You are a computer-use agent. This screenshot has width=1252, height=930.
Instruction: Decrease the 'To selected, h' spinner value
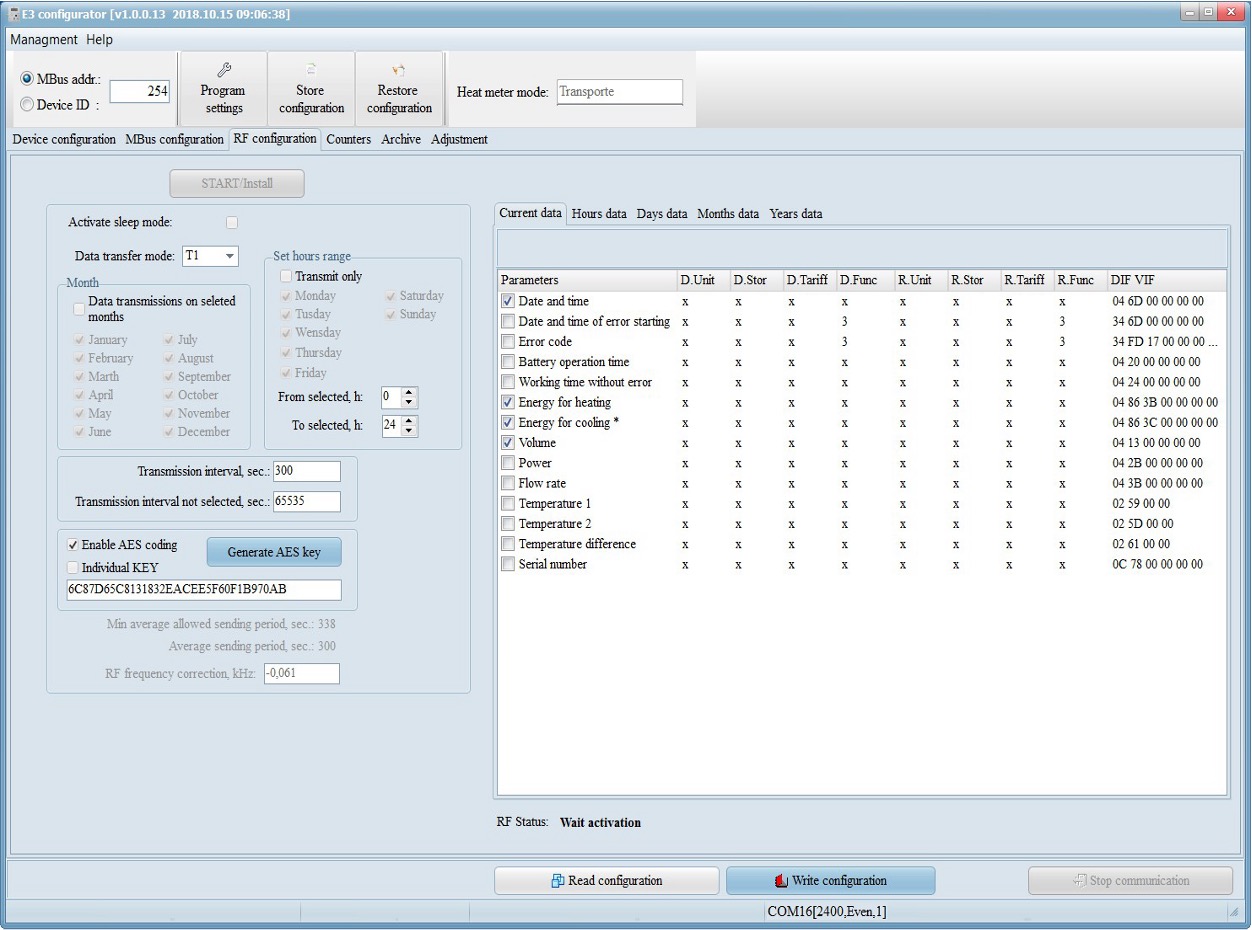(409, 431)
